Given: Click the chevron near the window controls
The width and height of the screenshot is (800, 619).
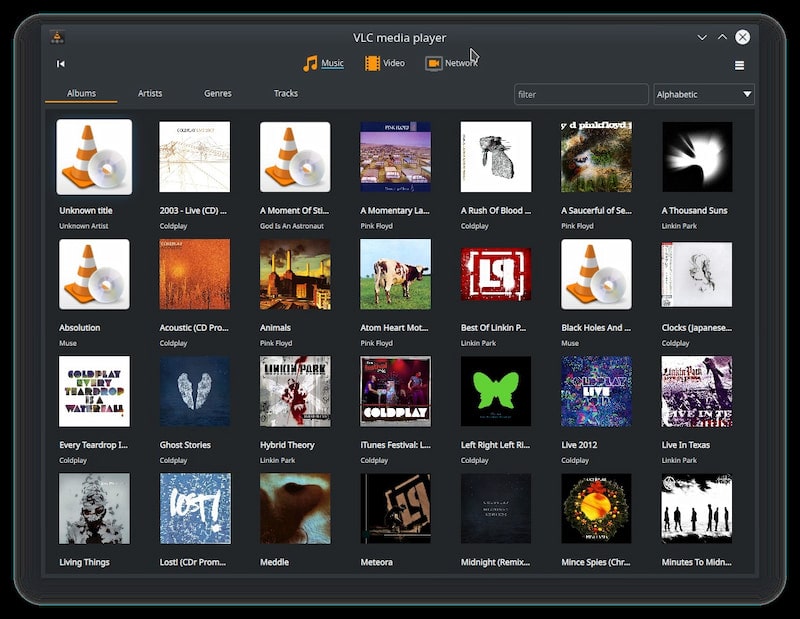Looking at the screenshot, I should pyautogui.click(x=703, y=36).
